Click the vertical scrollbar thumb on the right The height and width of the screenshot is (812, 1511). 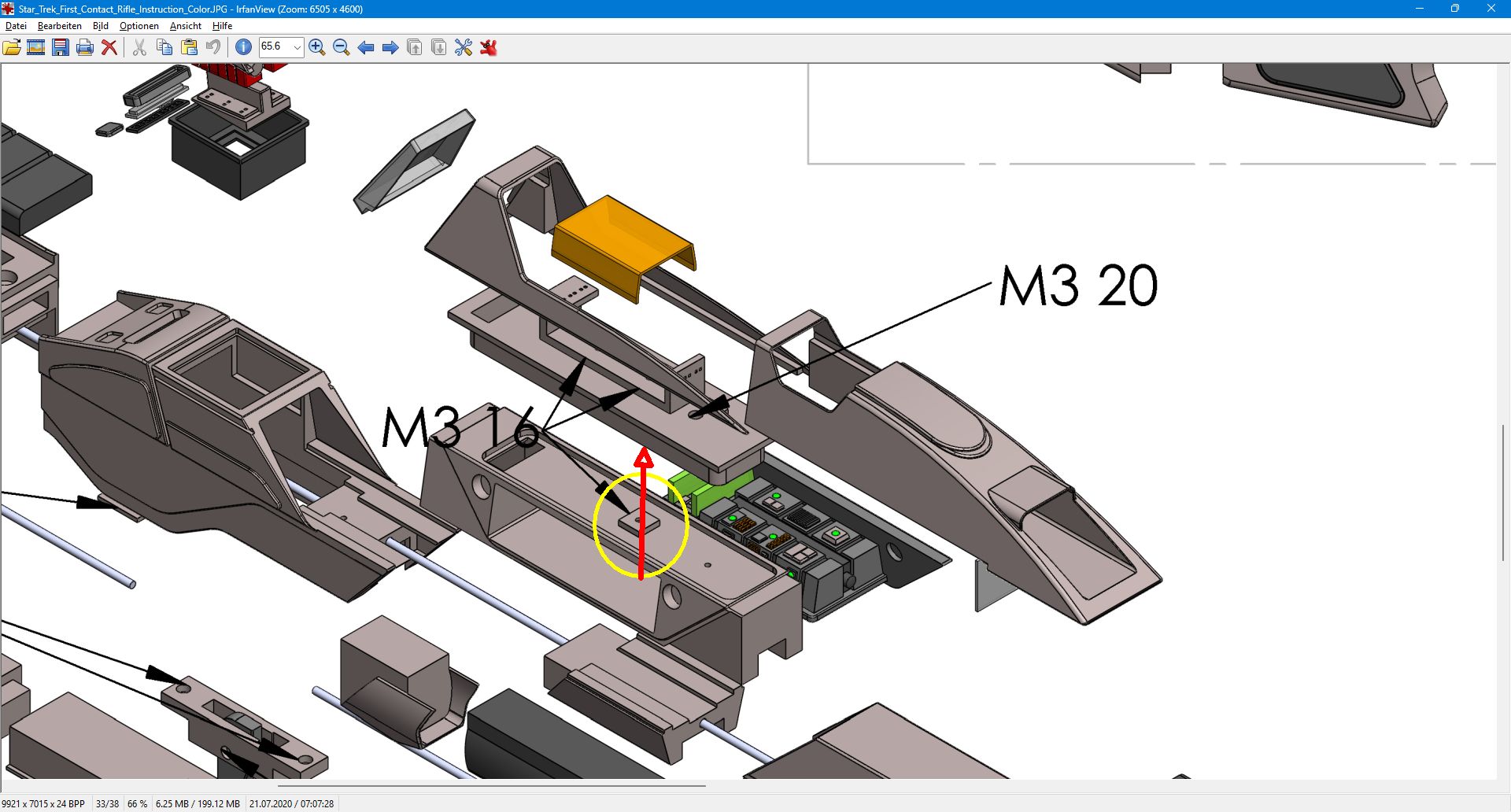[x=1503, y=493]
